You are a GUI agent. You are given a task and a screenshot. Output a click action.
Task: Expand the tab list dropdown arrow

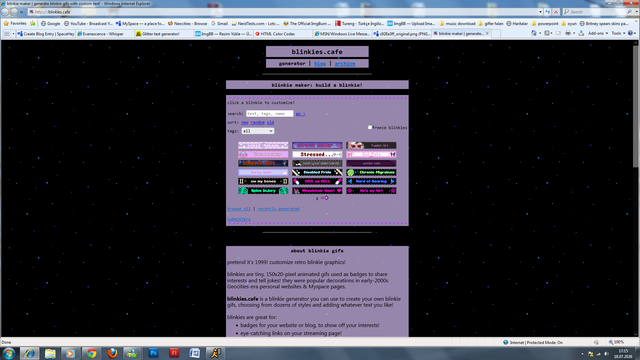[13, 34]
